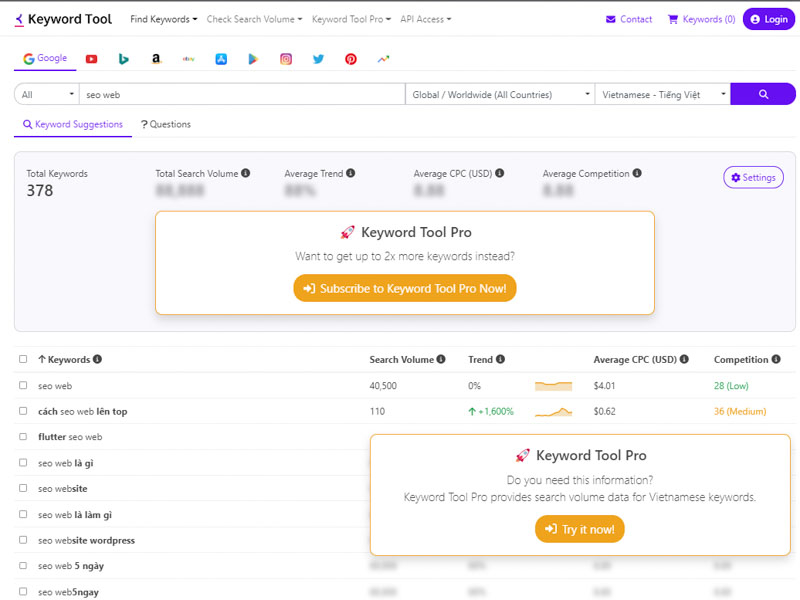Click the Try it now! button
This screenshot has width=800, height=600.
pyautogui.click(x=580, y=529)
